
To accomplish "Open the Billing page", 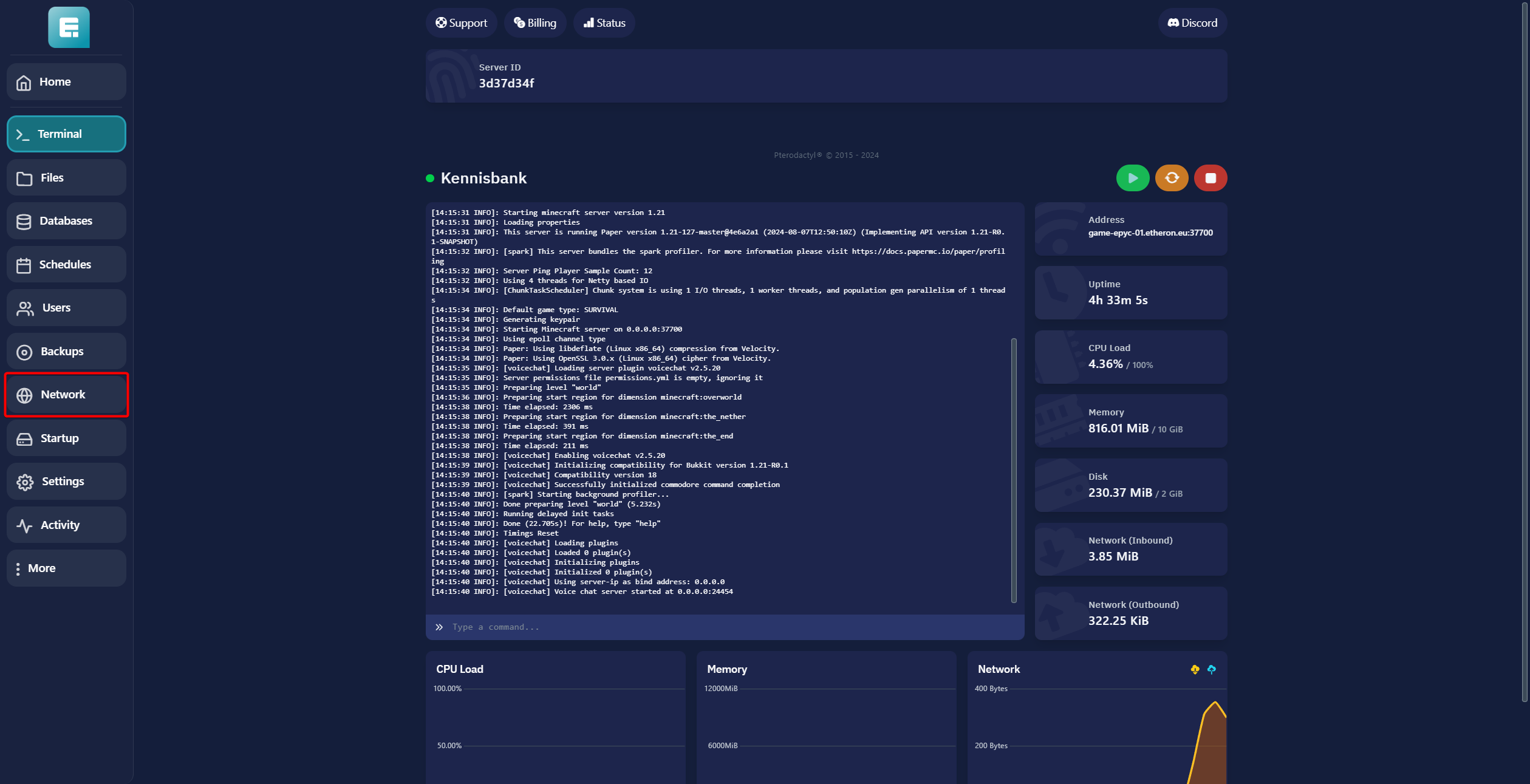I will (534, 23).
